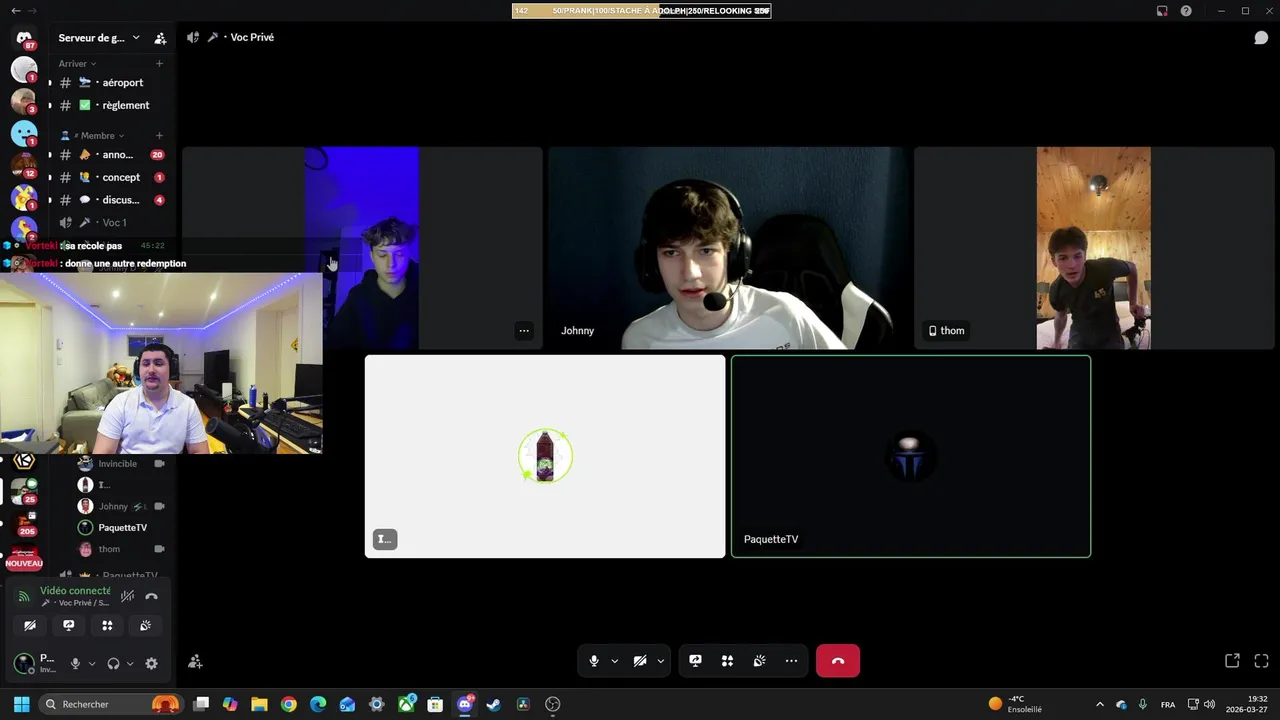Open options on first video tile
1280x720 pixels.
coord(523,331)
